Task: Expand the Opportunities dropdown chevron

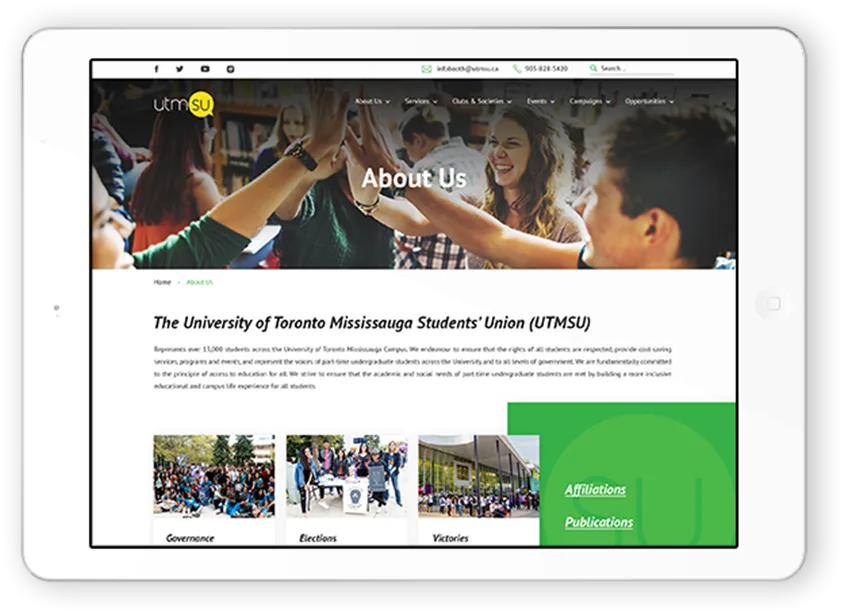Action: 671,102
